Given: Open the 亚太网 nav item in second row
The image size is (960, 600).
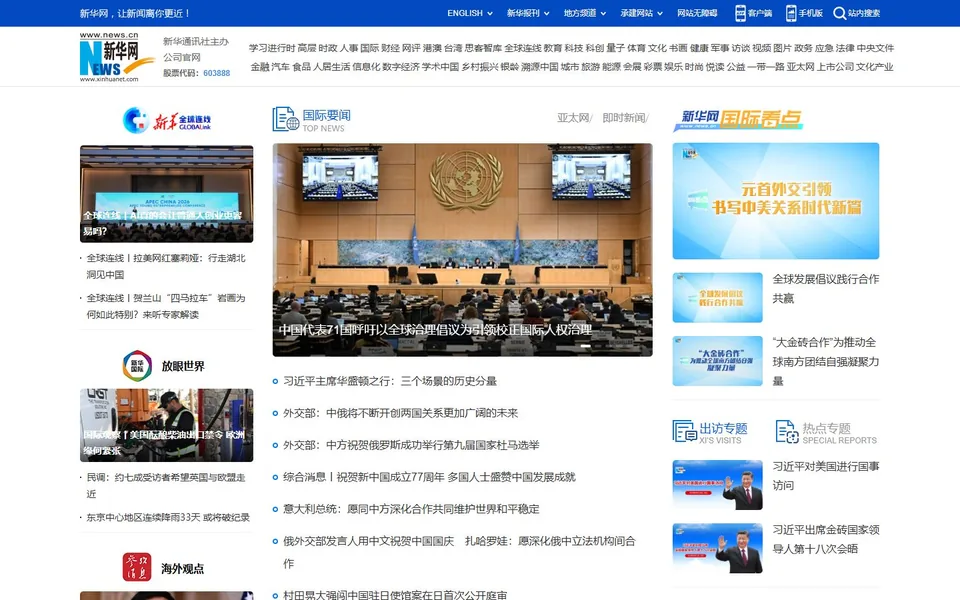Looking at the screenshot, I should pyautogui.click(x=800, y=67).
